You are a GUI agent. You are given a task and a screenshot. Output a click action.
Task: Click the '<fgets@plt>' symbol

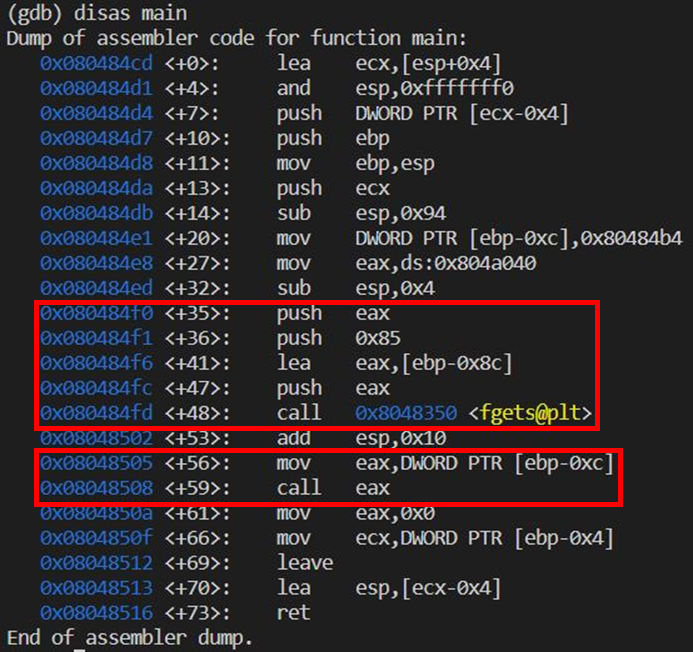pyautogui.click(x=530, y=413)
